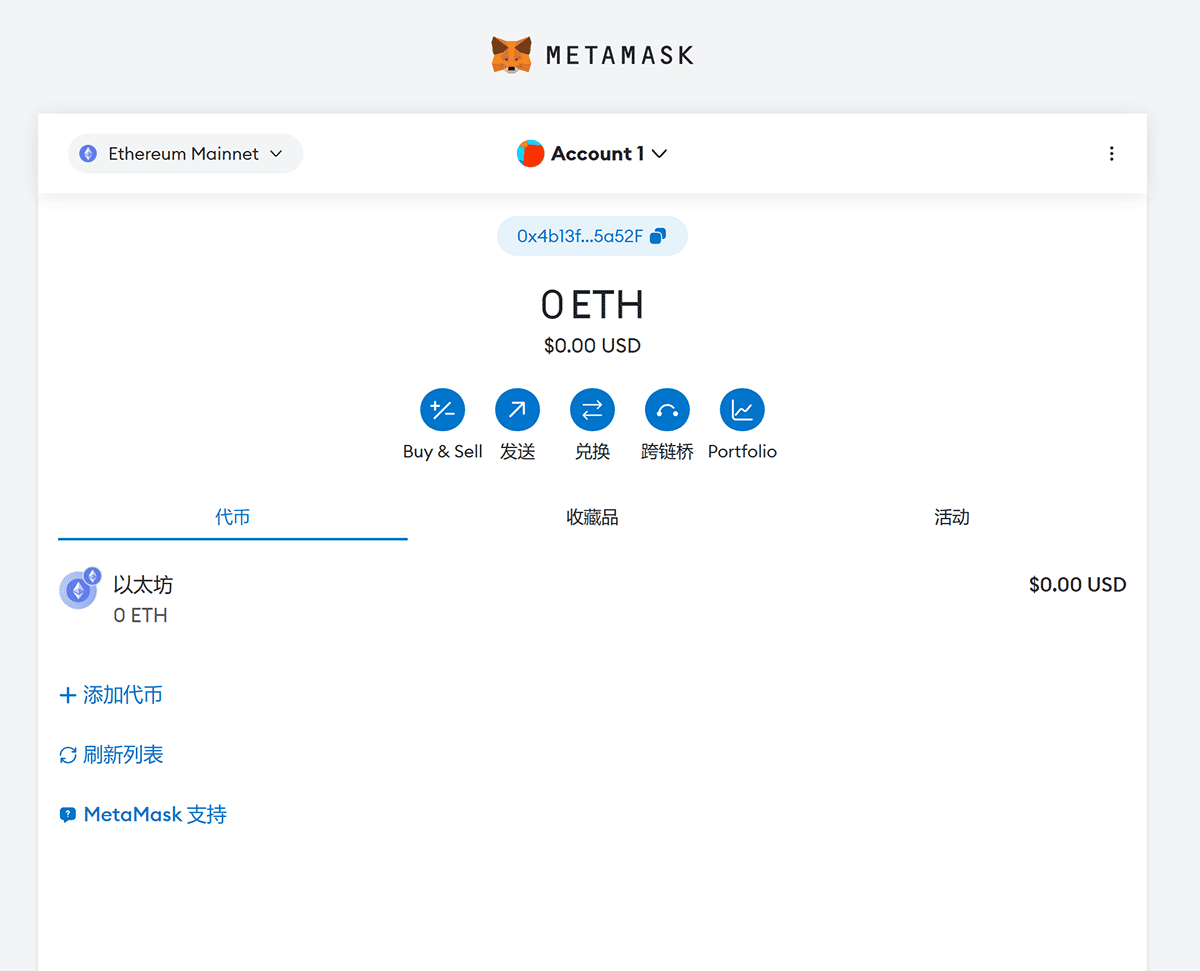Open the three-dot options menu
Screen dimensions: 1200x971
point(1111,154)
